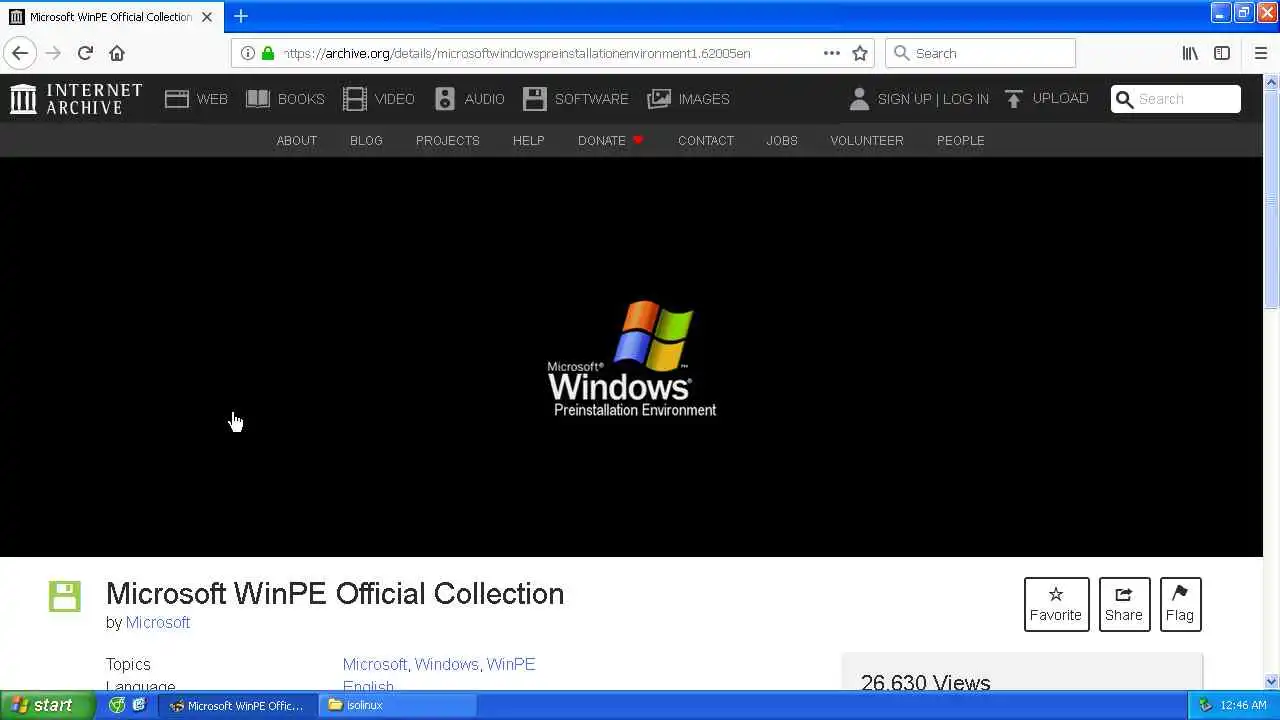Open the JOBS menu item
Image resolution: width=1280 pixels, height=720 pixels.
click(782, 140)
